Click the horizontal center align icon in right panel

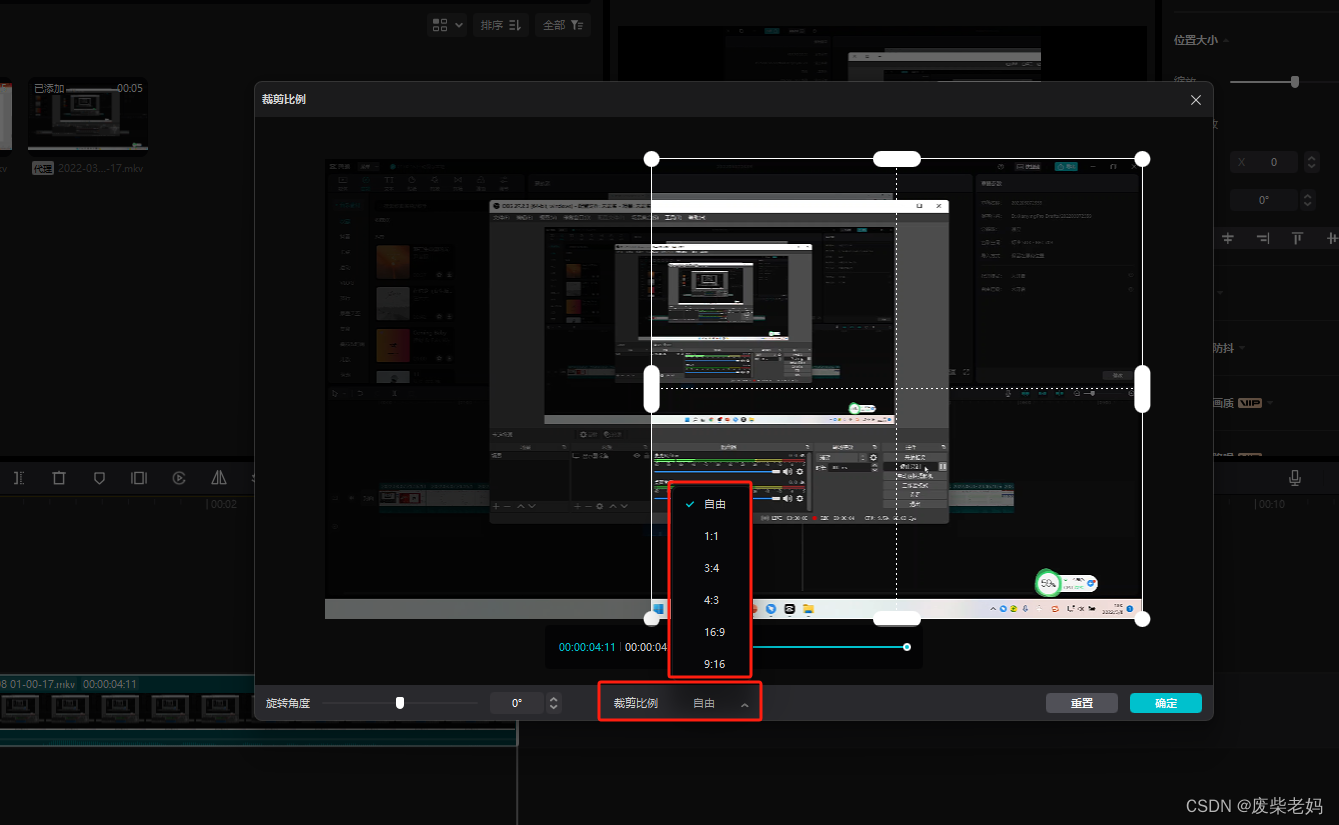coord(1228,238)
